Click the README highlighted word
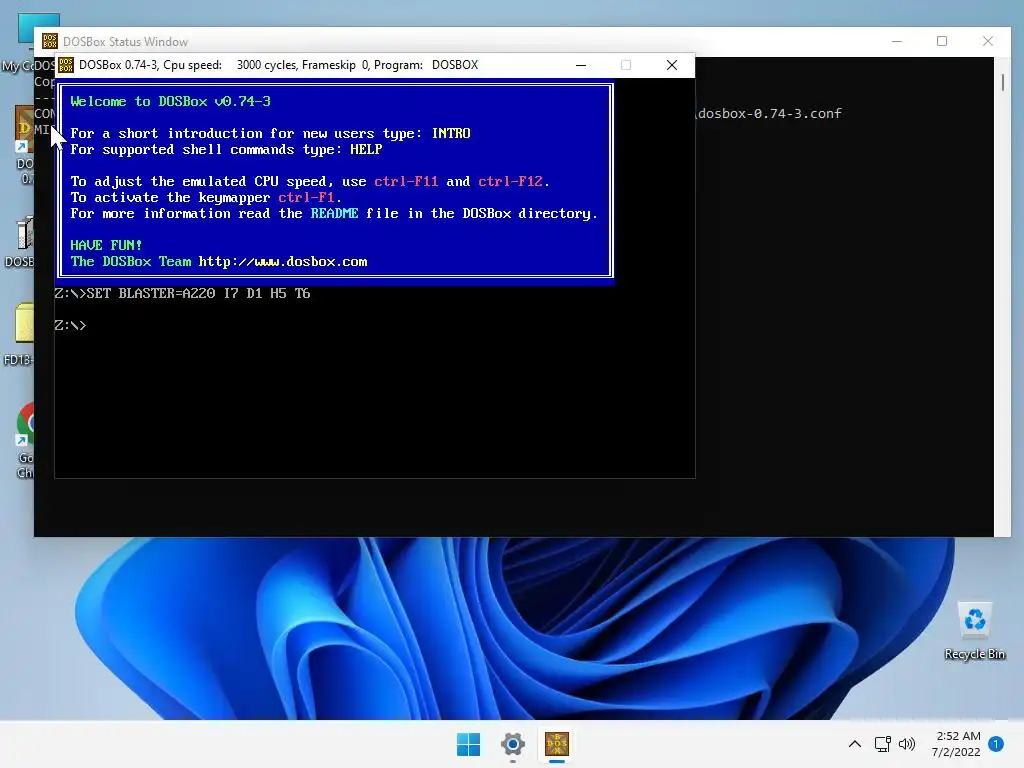 click(334, 214)
